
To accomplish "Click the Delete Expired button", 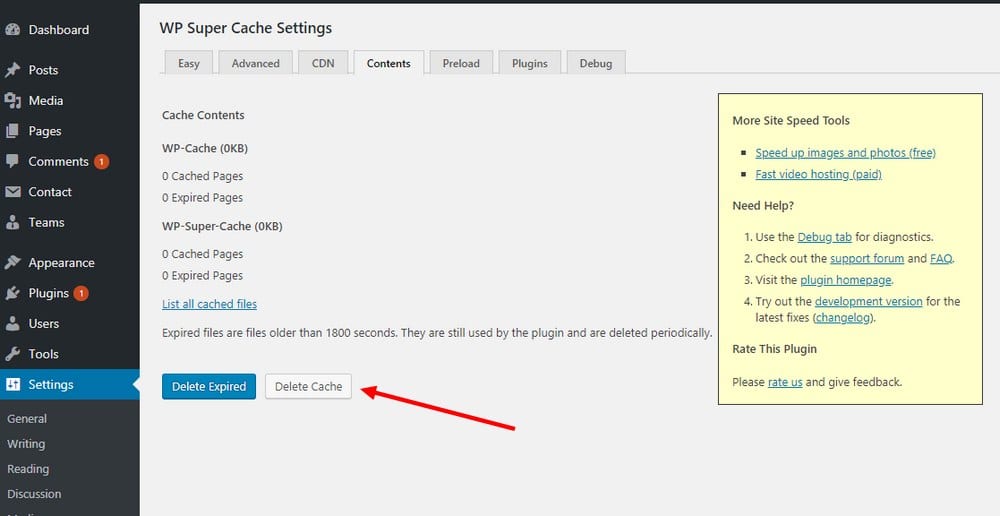I will (209, 387).
